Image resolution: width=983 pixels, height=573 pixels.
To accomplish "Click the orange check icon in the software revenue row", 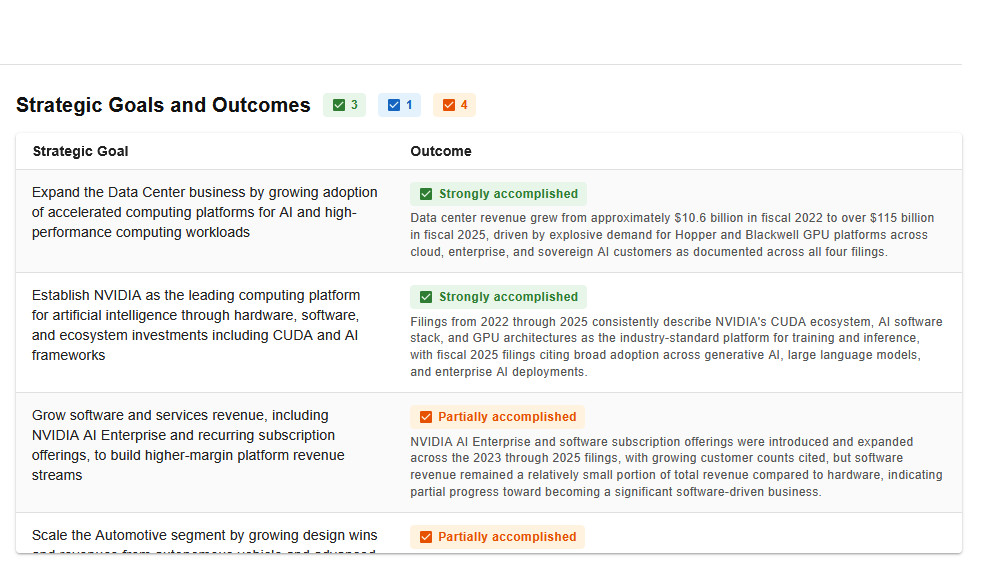I will (426, 417).
